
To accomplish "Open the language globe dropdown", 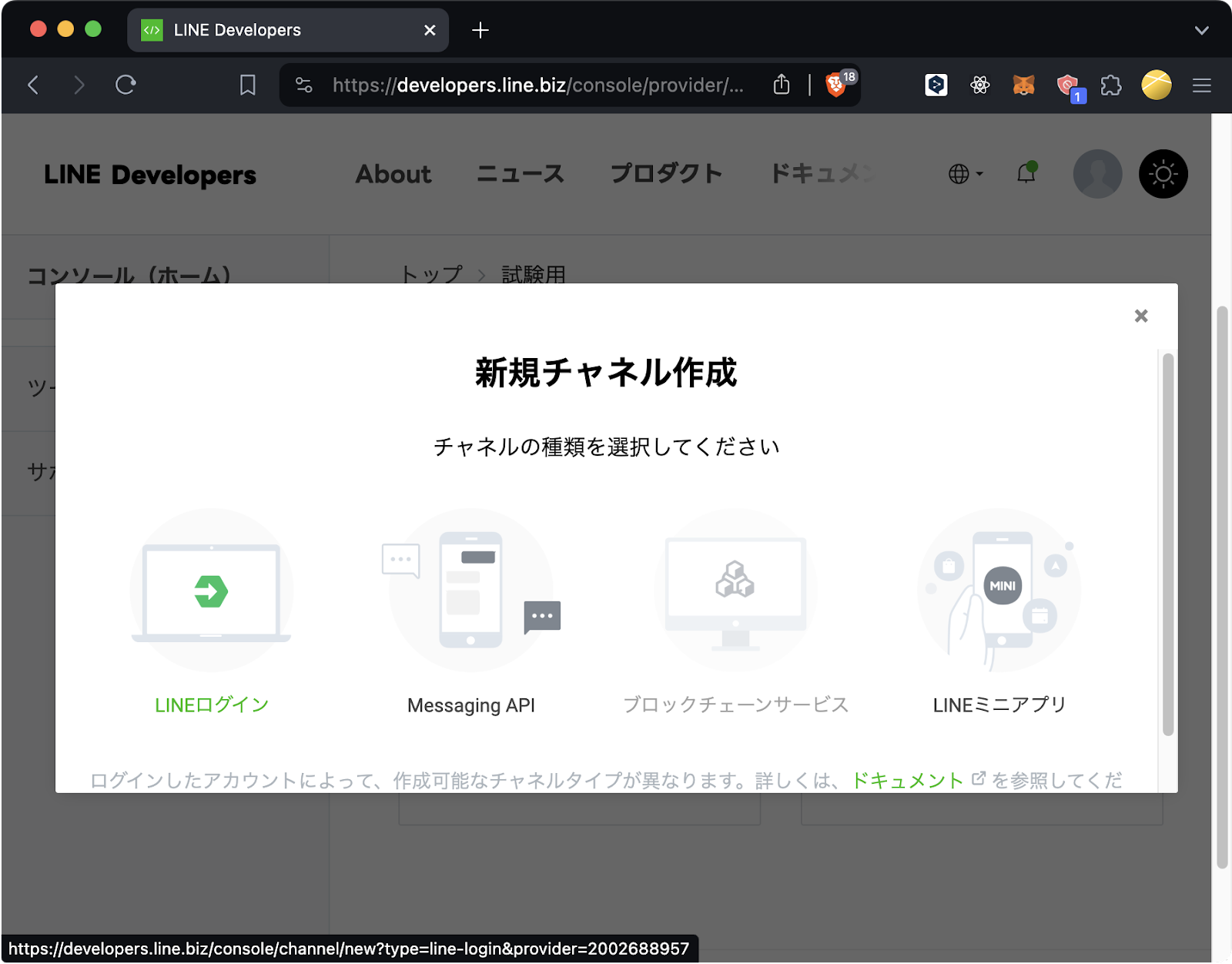I will click(x=966, y=174).
